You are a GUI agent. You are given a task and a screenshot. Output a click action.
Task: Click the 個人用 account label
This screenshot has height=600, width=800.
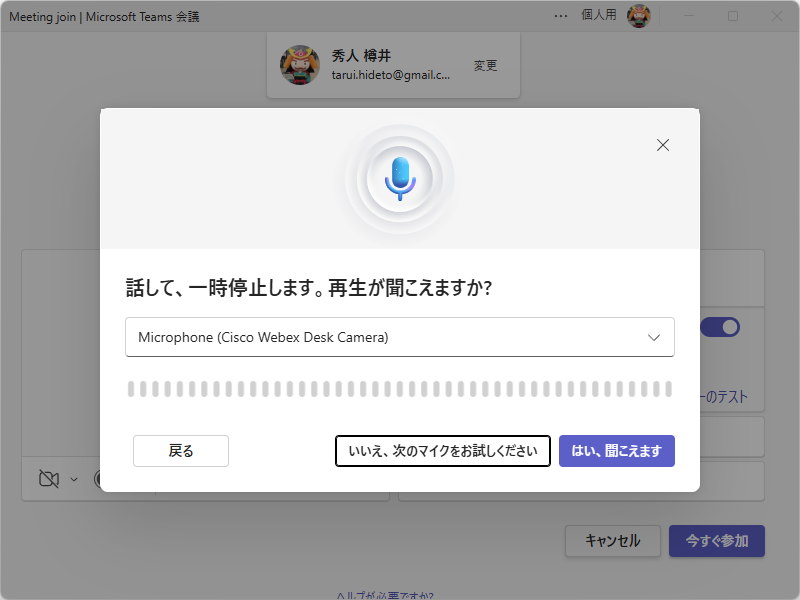pos(599,15)
